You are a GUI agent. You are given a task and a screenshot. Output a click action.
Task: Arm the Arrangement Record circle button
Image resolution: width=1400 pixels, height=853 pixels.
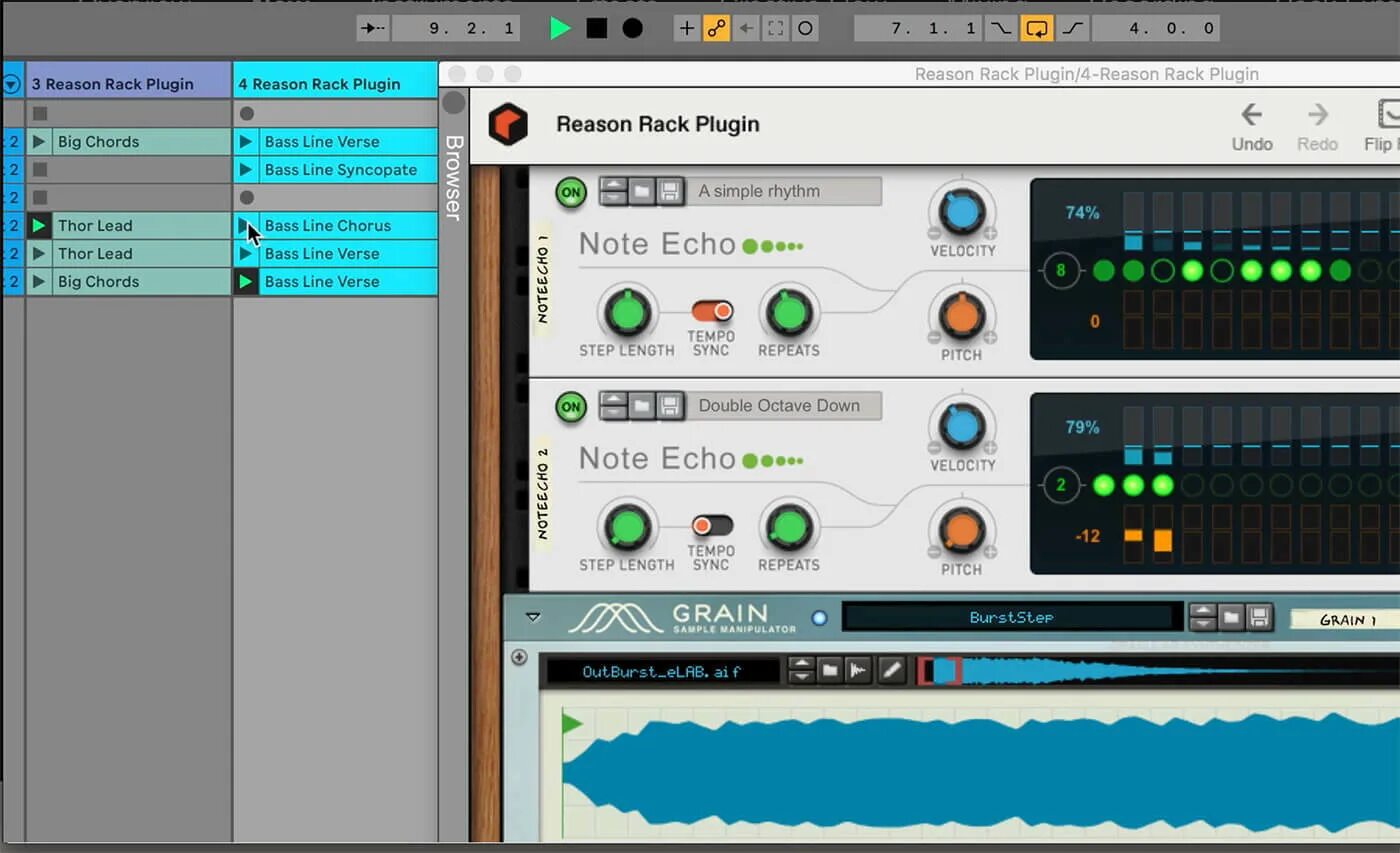point(633,28)
